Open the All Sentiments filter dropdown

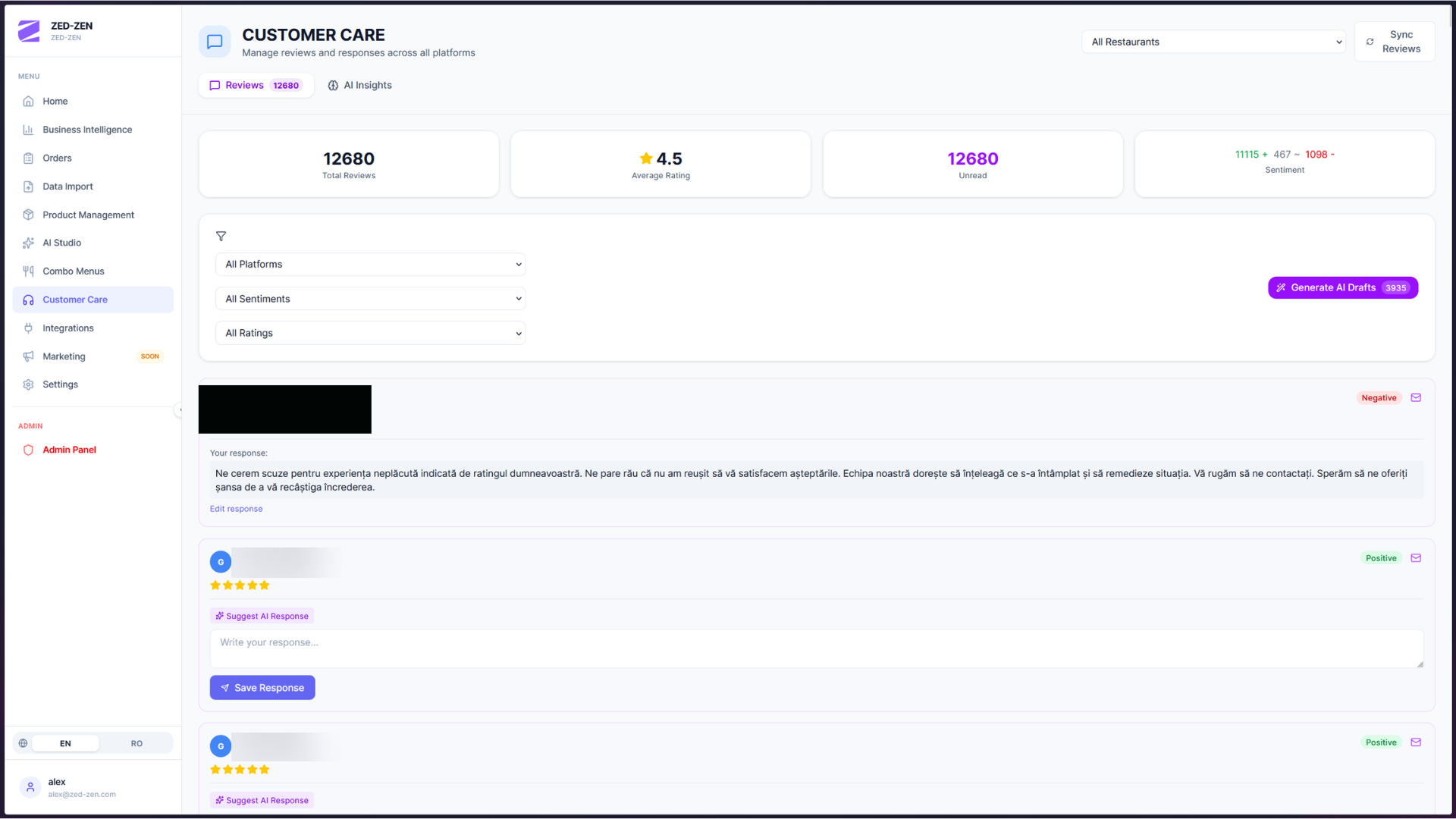coord(370,299)
